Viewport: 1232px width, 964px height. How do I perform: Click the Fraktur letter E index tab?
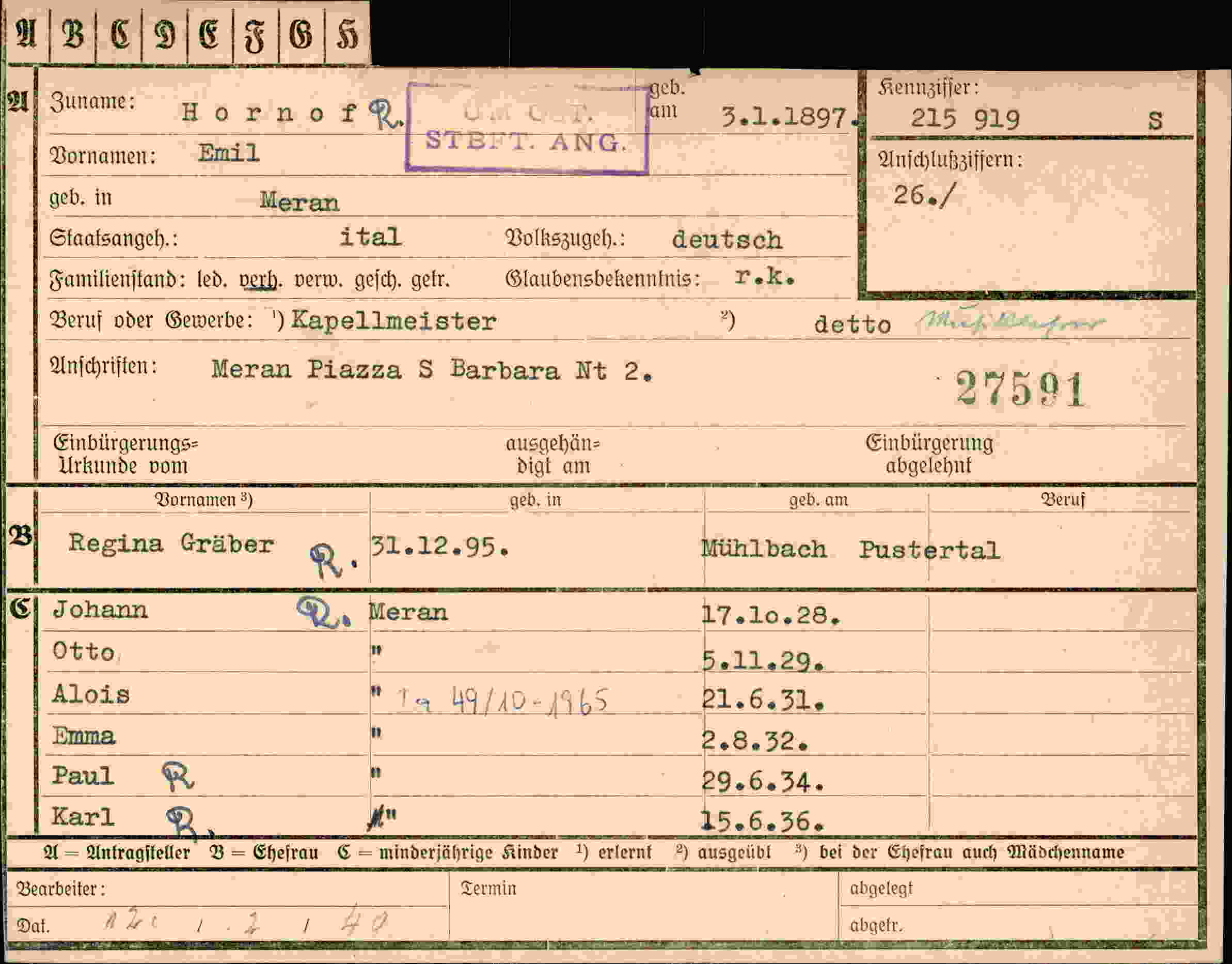point(210,33)
